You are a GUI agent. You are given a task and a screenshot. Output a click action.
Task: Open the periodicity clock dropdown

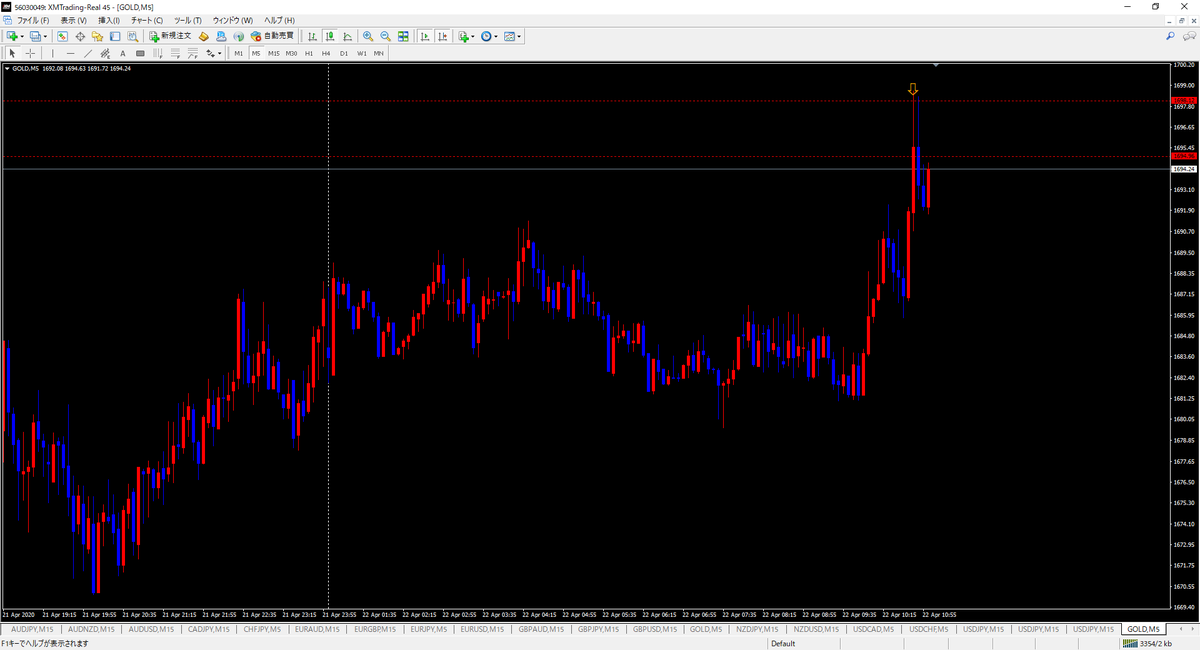[x=489, y=36]
